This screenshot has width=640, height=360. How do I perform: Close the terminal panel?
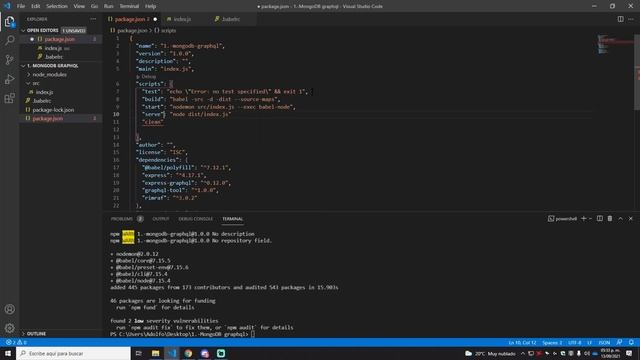tap(631, 218)
